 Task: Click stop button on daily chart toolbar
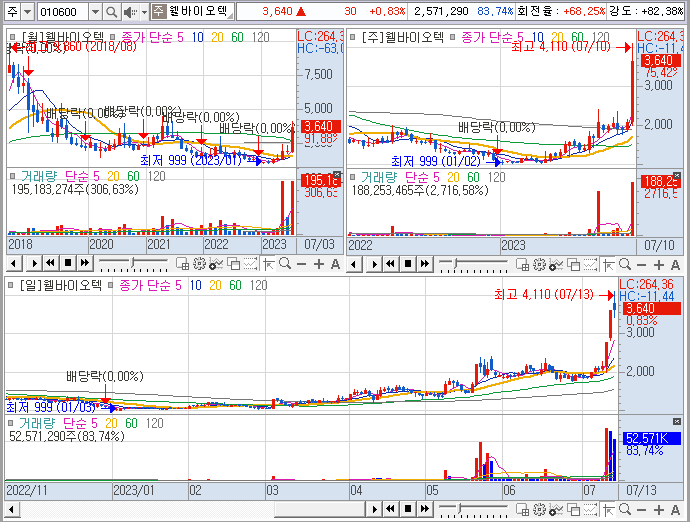click(408, 509)
